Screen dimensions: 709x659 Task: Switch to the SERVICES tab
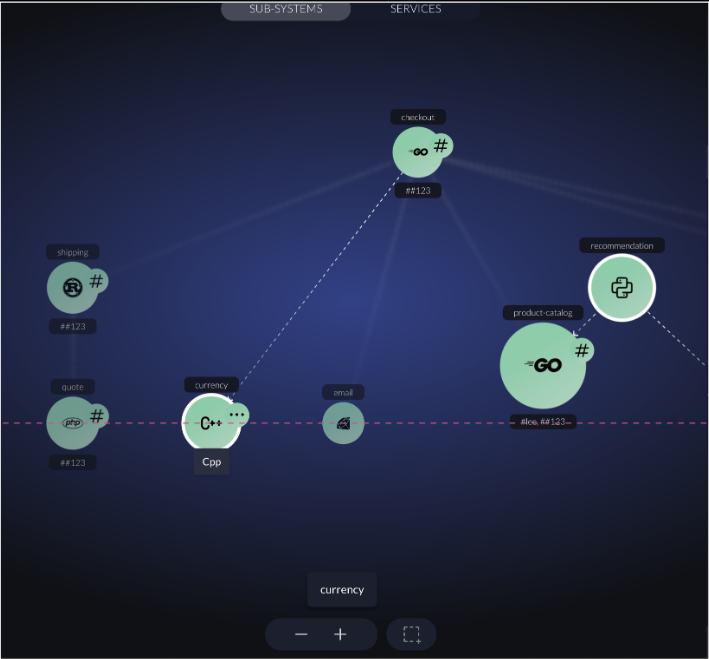[x=415, y=9]
